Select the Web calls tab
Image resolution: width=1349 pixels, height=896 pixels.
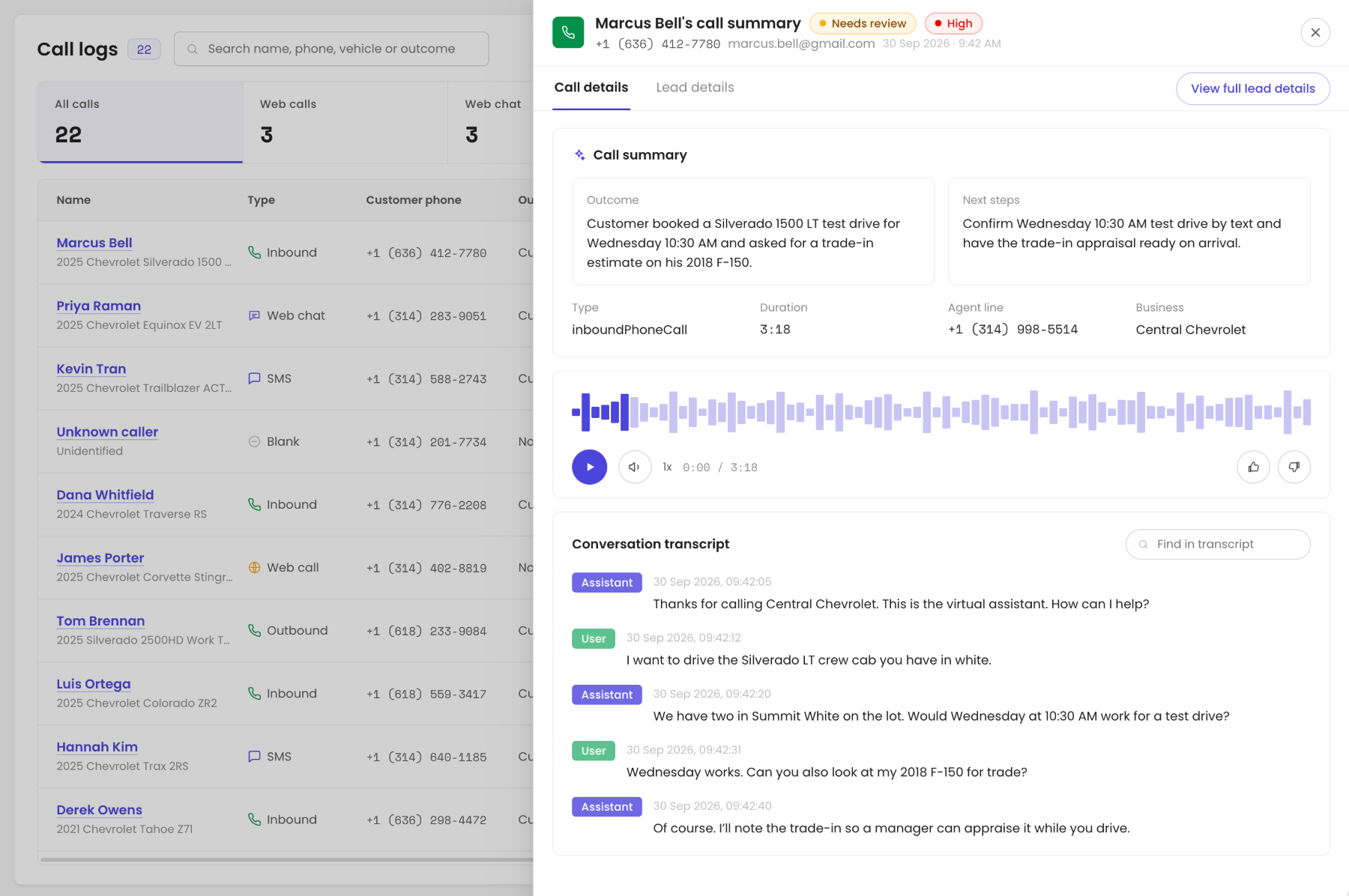[345, 122]
